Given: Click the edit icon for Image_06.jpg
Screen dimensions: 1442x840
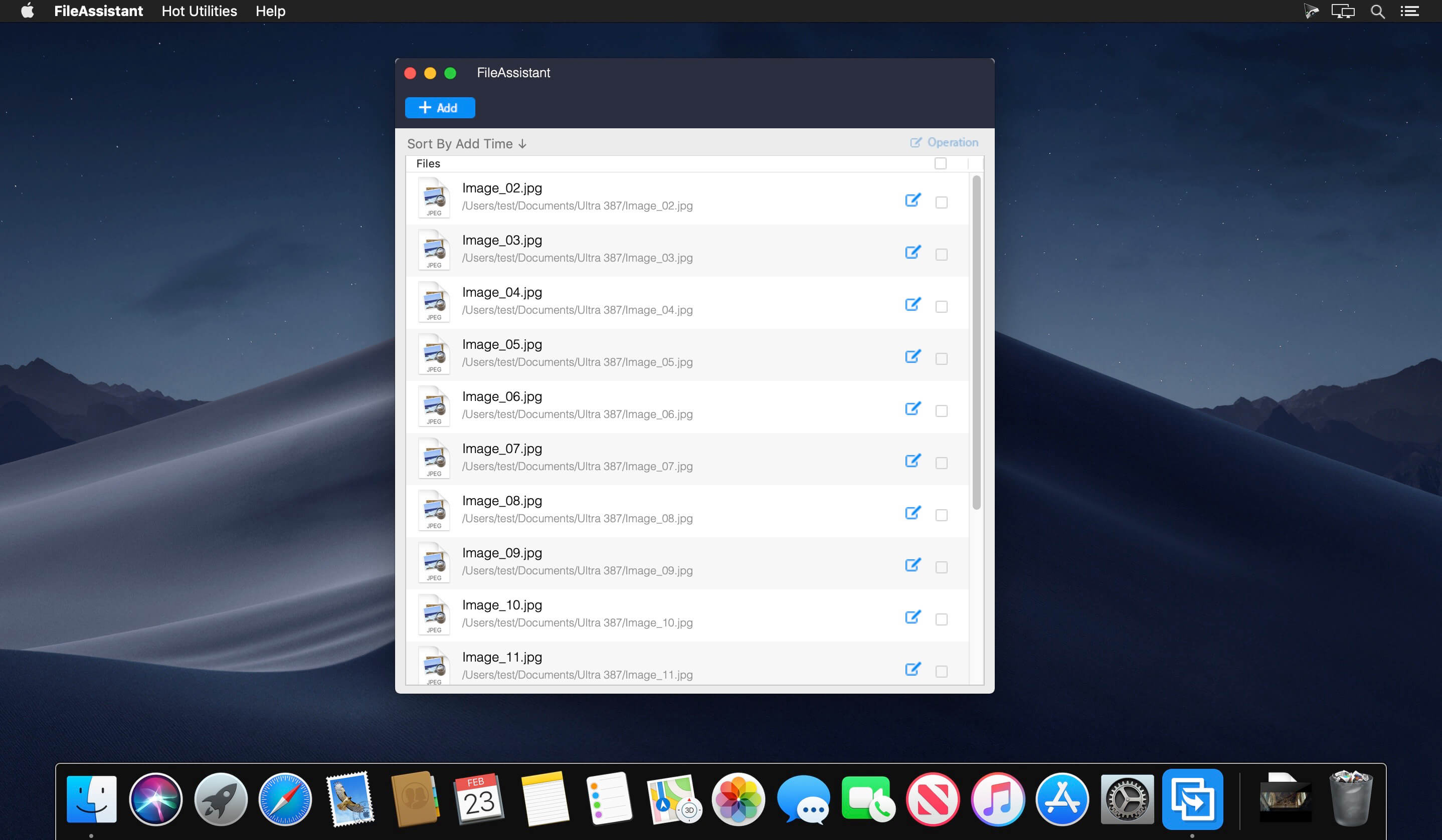Looking at the screenshot, I should click(x=913, y=408).
